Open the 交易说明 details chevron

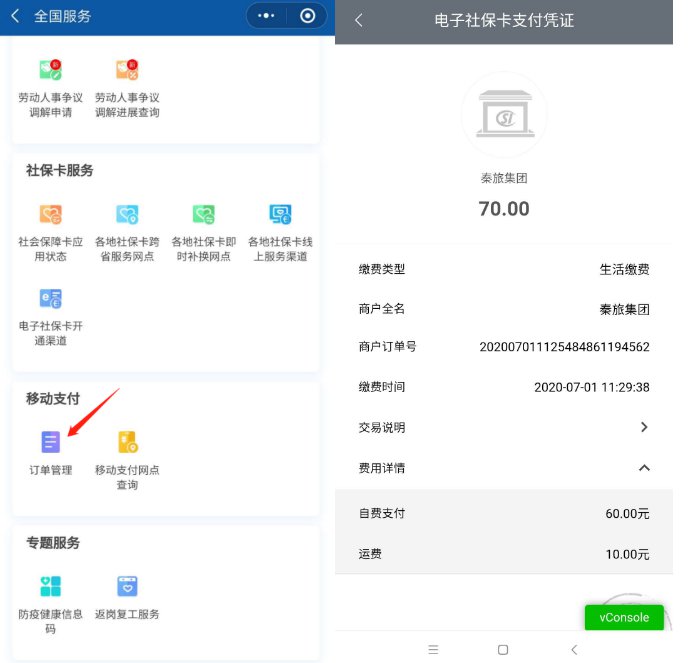[x=644, y=427]
